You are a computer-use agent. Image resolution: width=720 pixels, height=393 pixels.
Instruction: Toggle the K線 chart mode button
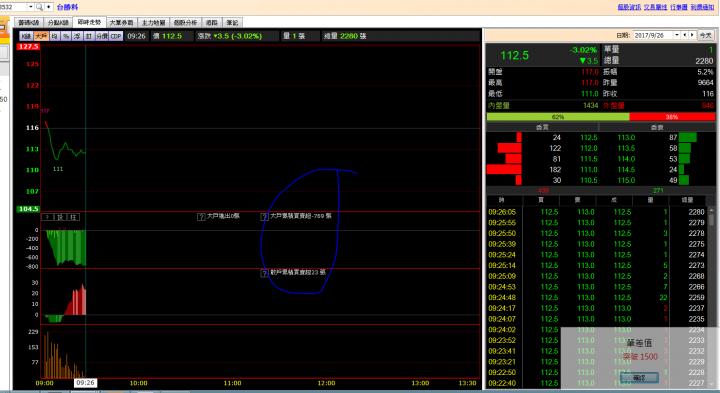[26, 36]
